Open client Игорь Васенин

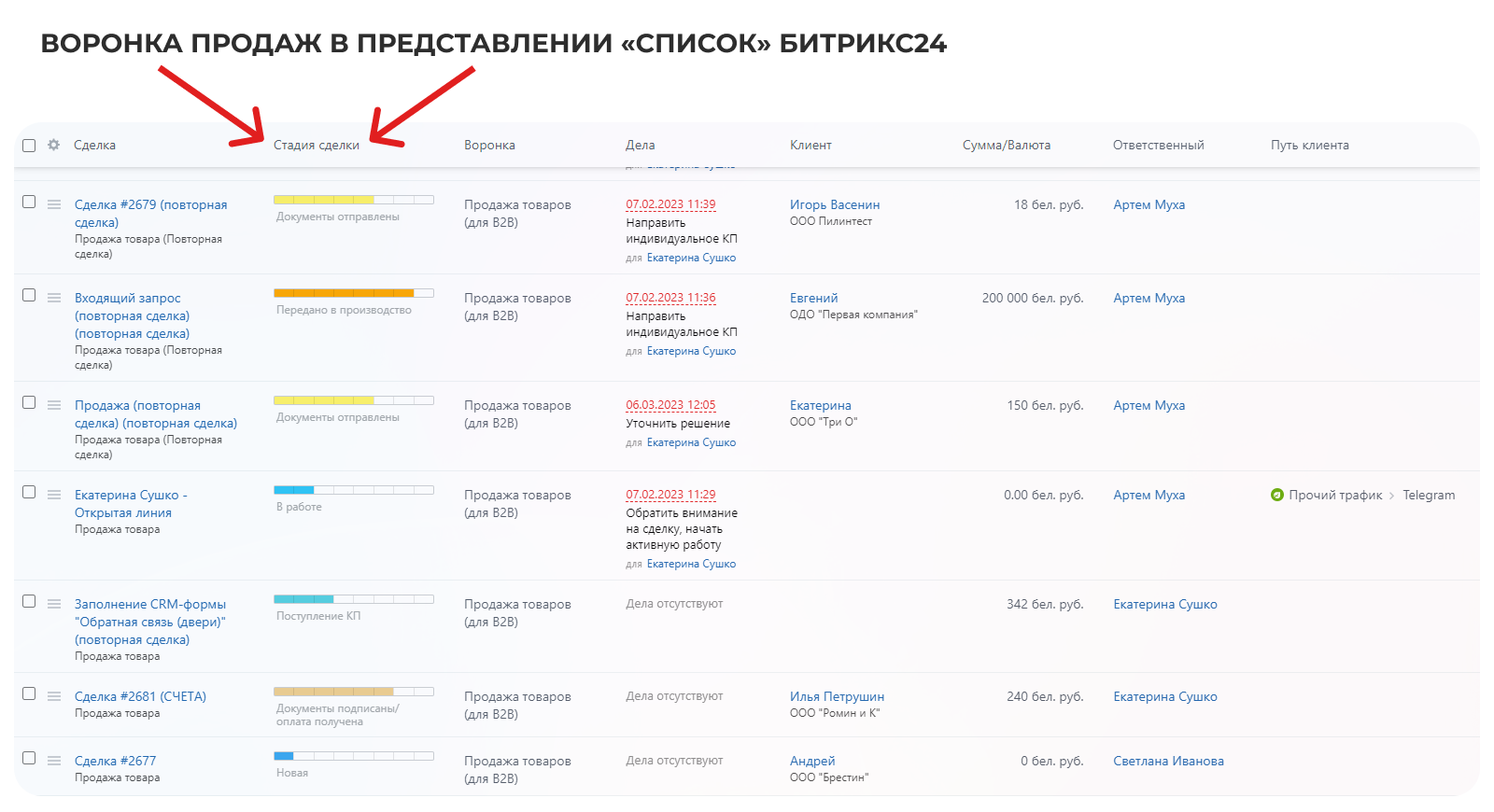click(835, 204)
